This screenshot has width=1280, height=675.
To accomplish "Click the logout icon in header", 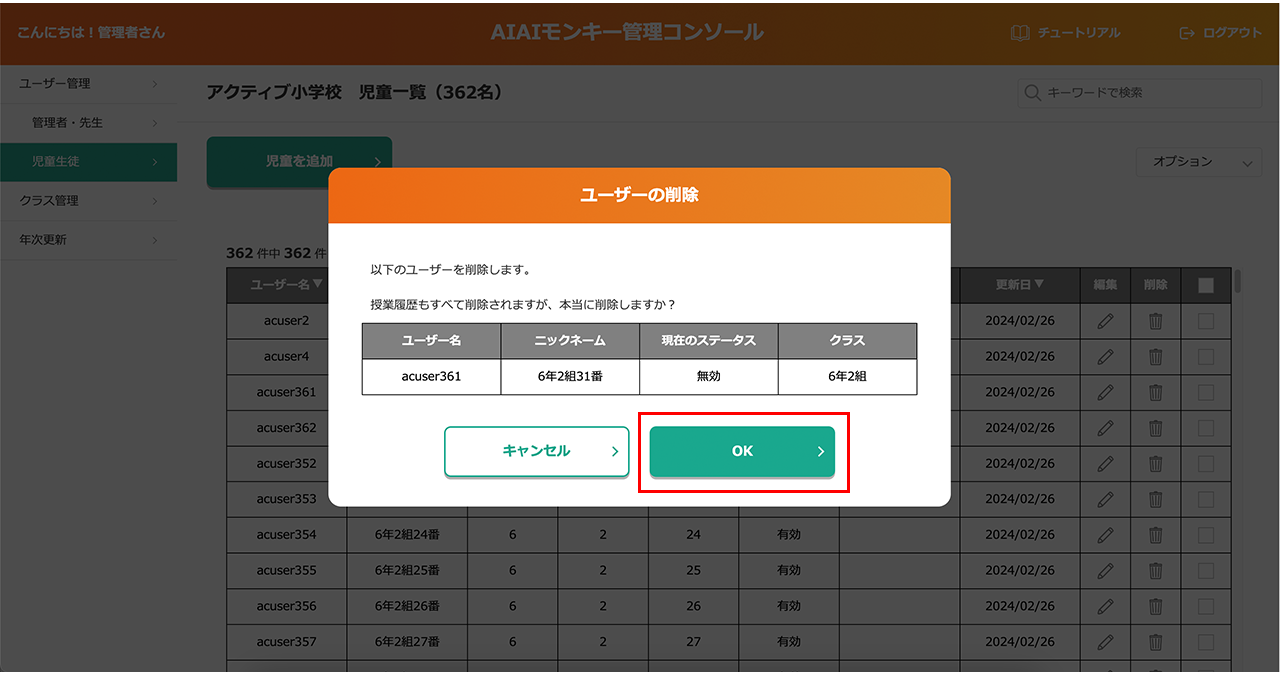I will 1187,33.
